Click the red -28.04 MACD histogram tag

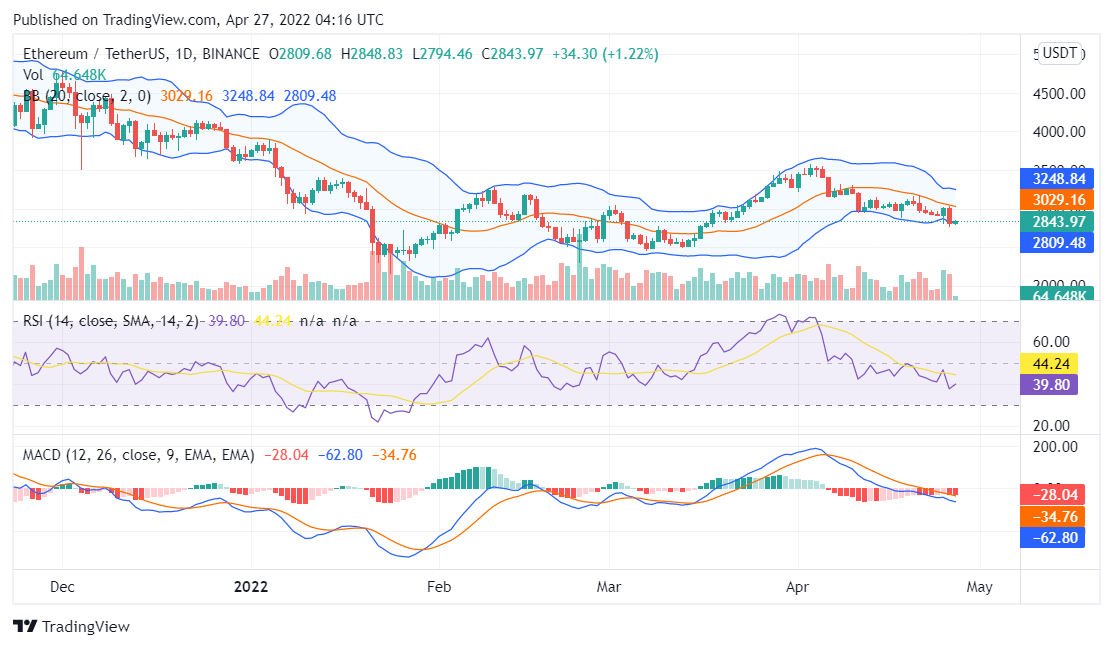tap(1059, 495)
